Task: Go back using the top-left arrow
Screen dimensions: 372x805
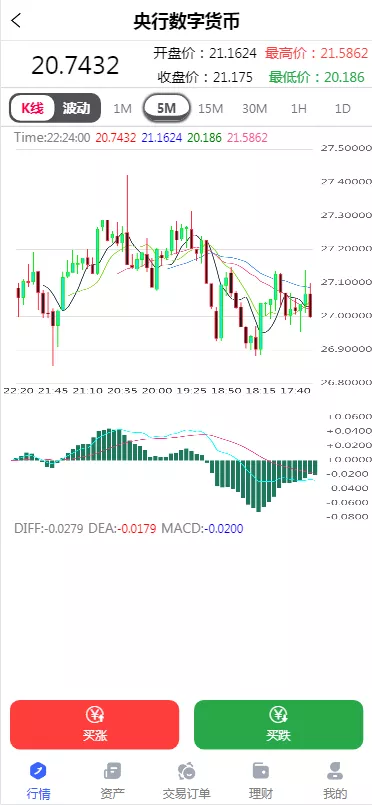Action: [x=16, y=21]
